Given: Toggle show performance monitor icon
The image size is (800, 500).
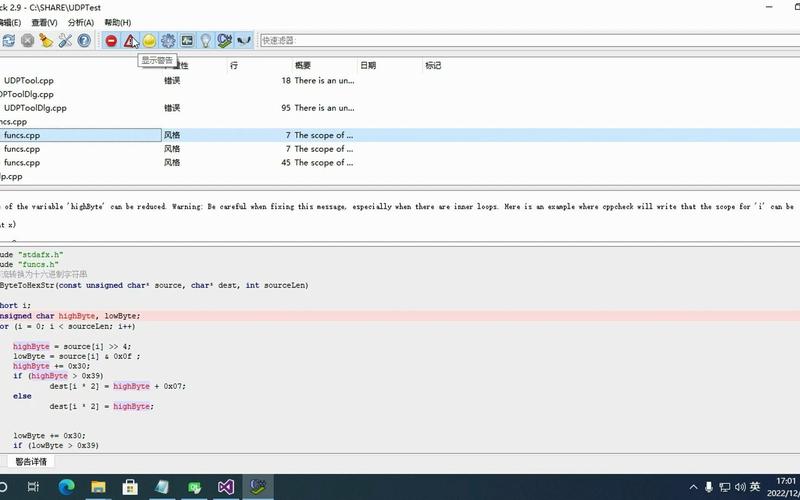Looking at the screenshot, I should pos(187,40).
